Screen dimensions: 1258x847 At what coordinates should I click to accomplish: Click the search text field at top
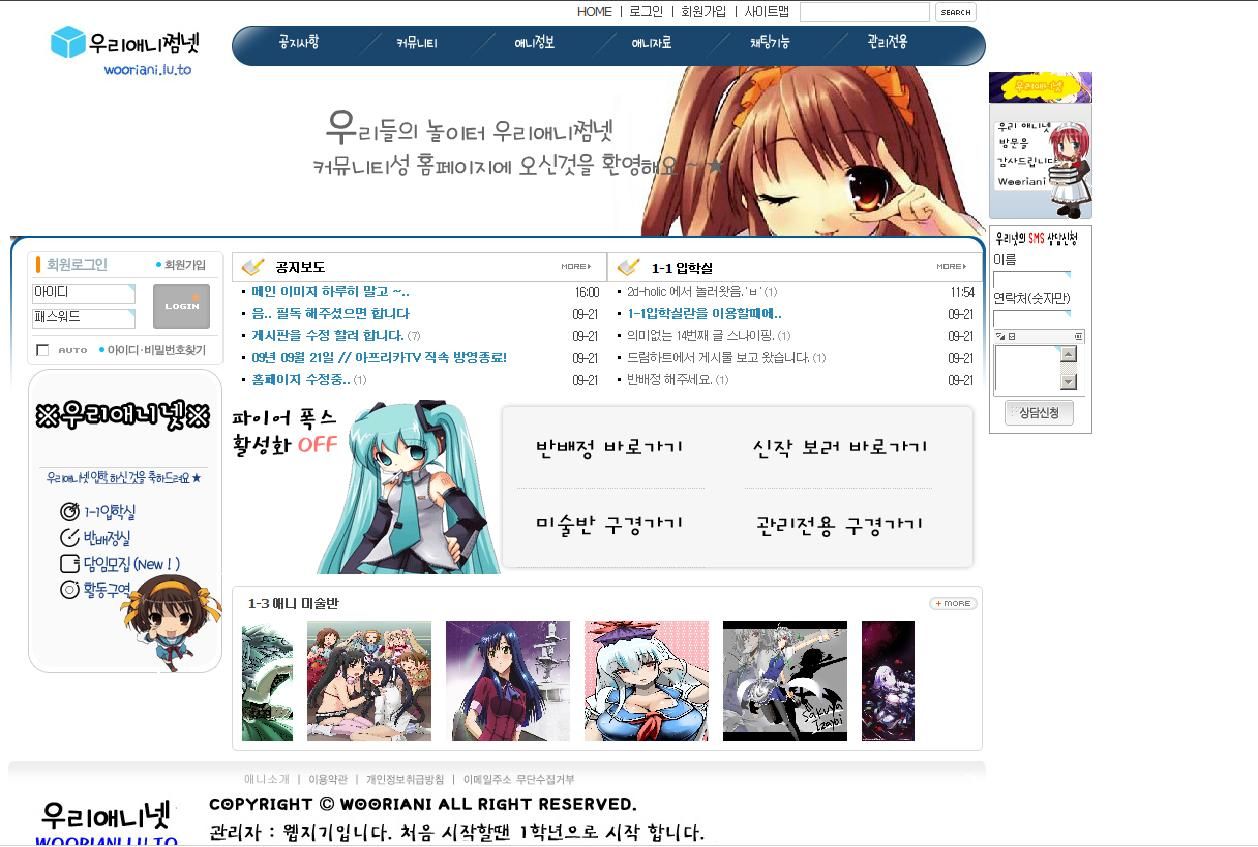(865, 12)
